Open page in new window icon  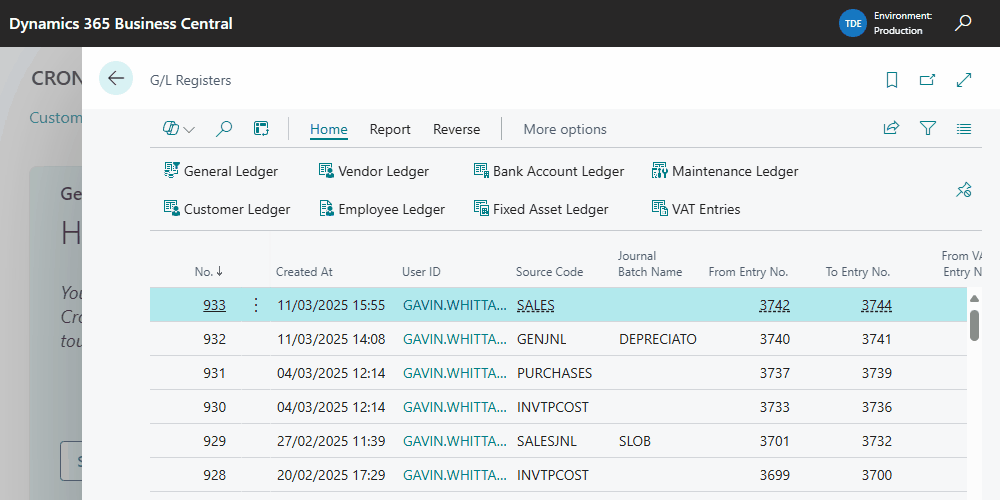(928, 80)
